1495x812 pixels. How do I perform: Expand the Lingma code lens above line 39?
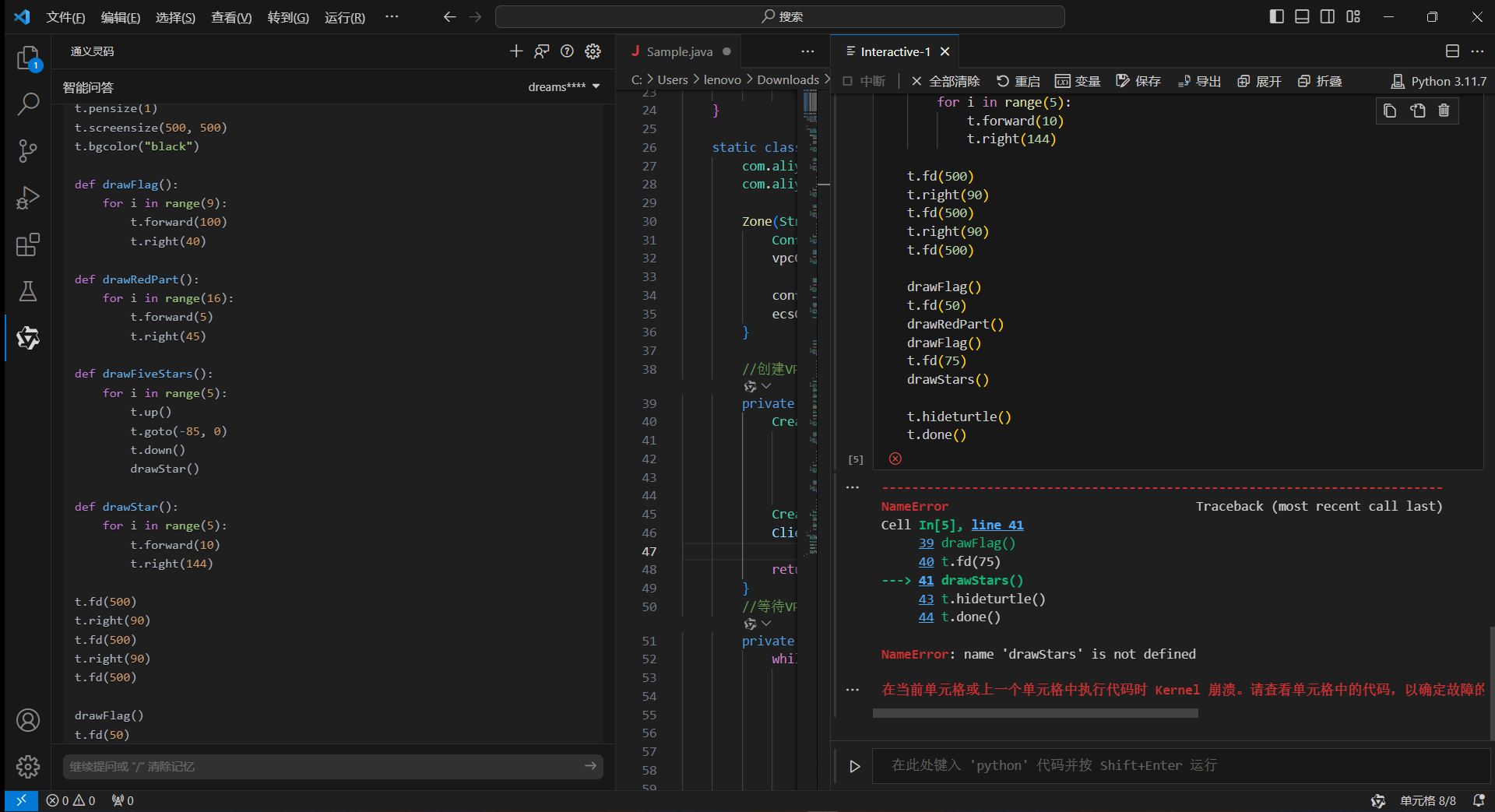coord(758,386)
